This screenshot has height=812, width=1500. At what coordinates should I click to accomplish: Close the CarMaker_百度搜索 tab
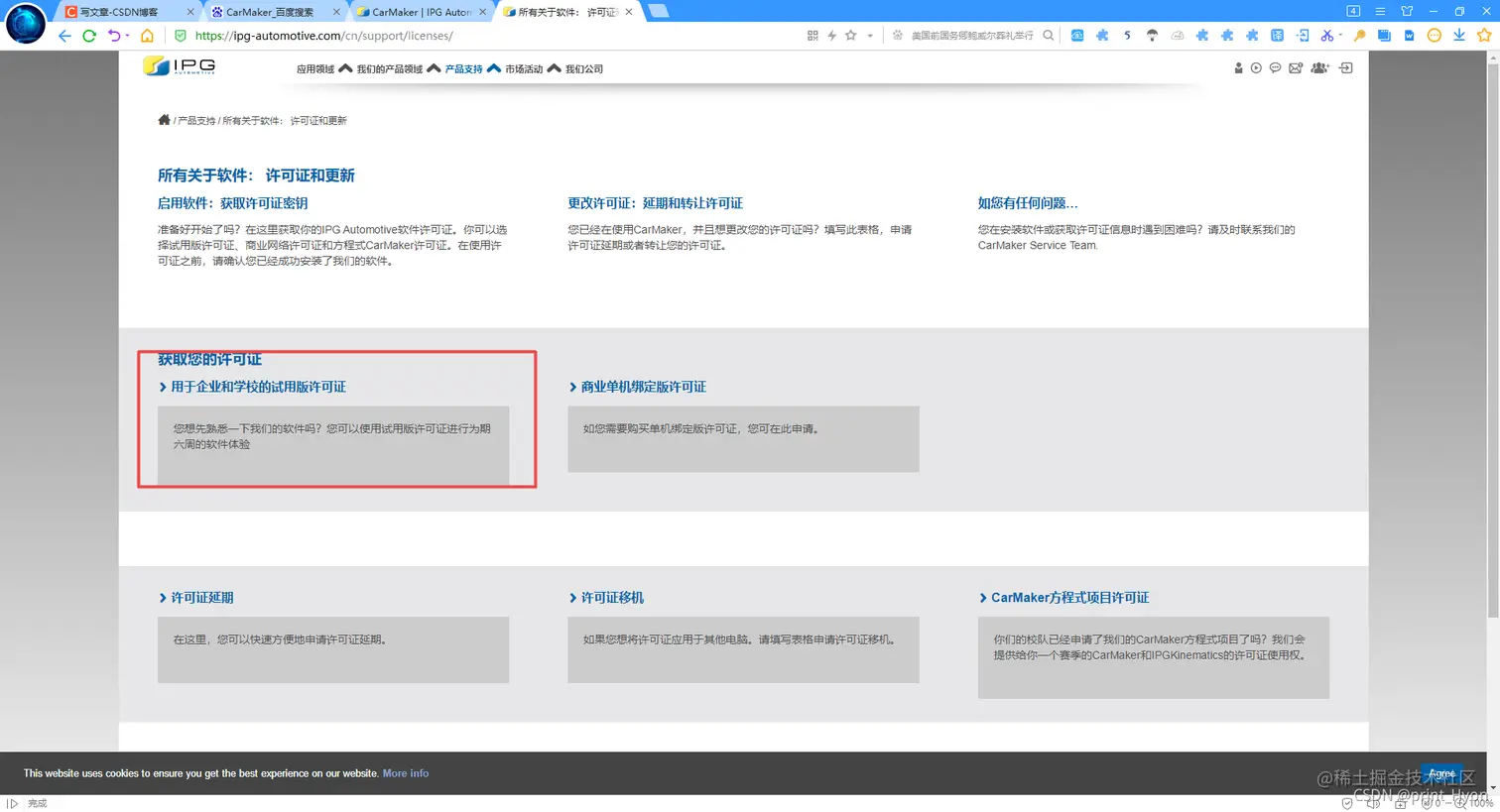336,12
